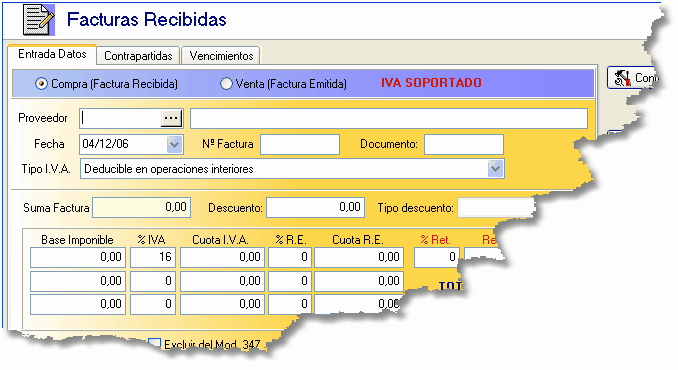
Task: Click the IVA SOPORTADO red label
Action: [431, 83]
